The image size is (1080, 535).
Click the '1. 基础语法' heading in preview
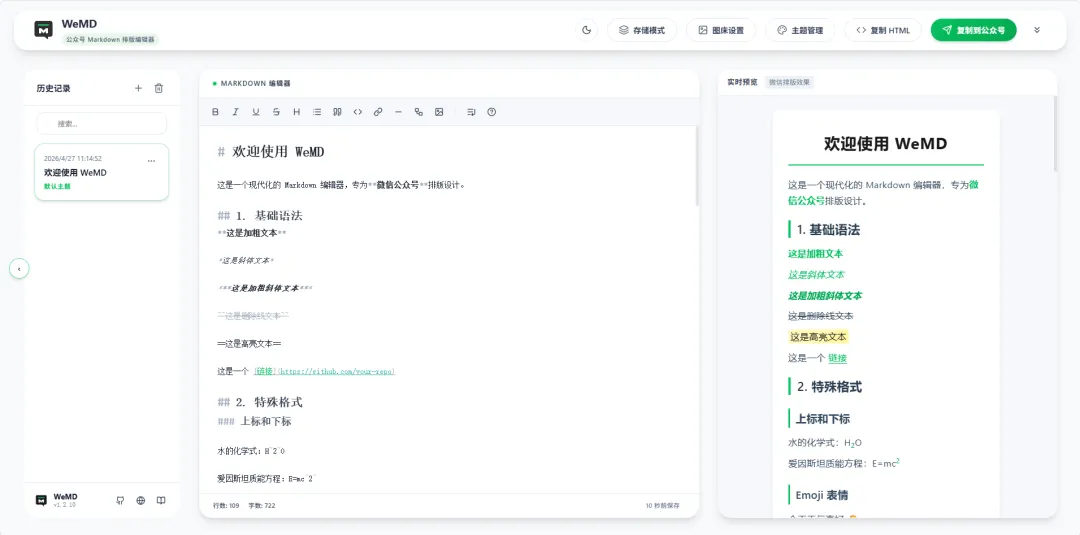pyautogui.click(x=828, y=230)
